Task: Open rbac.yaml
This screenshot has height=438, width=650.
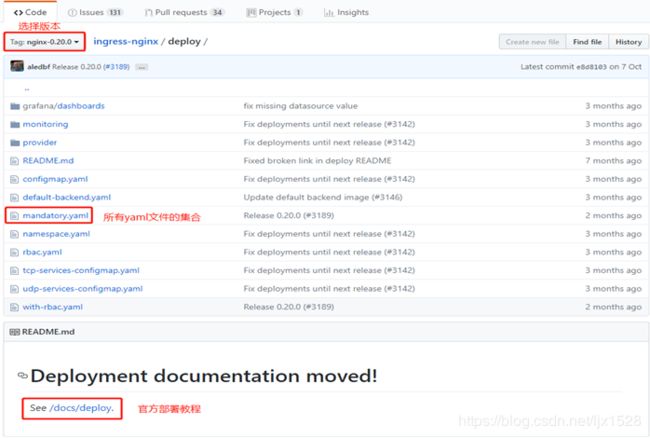Action: coord(42,252)
